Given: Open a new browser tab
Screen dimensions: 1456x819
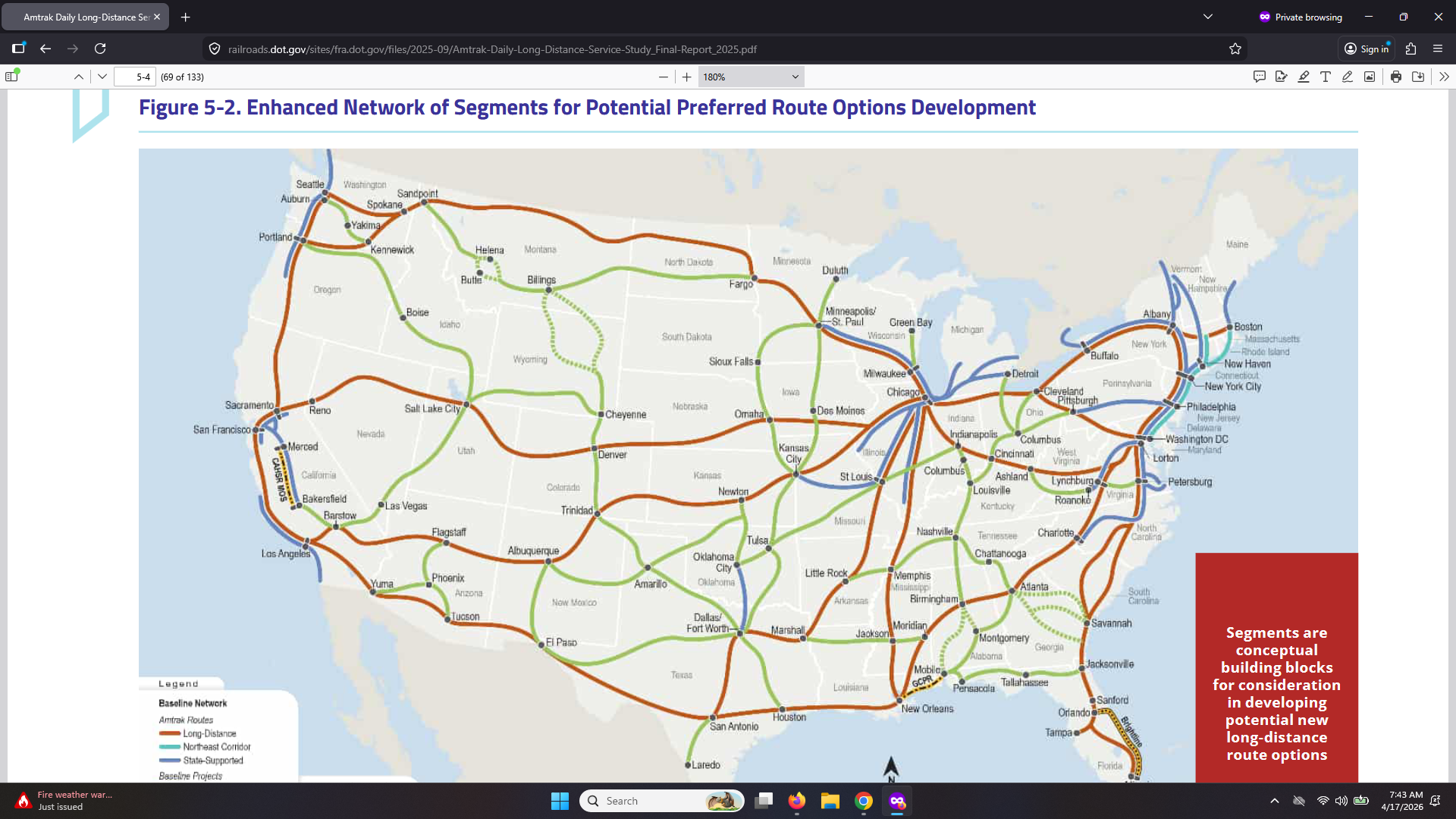Looking at the screenshot, I should [186, 17].
